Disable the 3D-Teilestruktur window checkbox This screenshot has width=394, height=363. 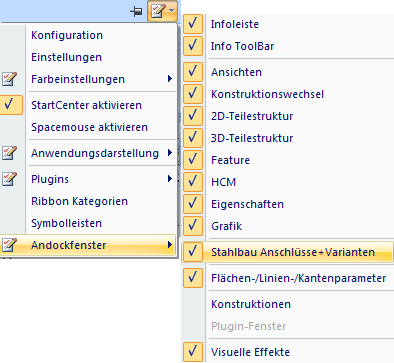[193, 138]
